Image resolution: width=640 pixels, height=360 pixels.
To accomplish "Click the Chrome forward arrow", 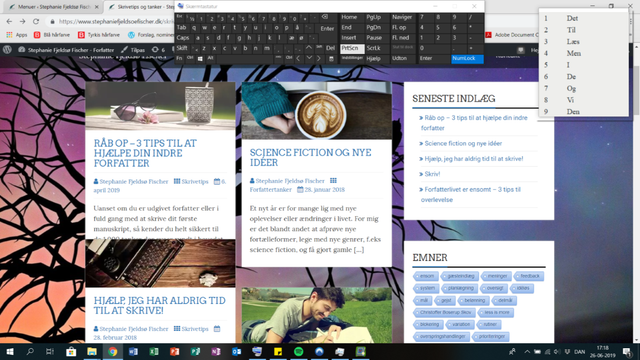I will click(x=22, y=21).
